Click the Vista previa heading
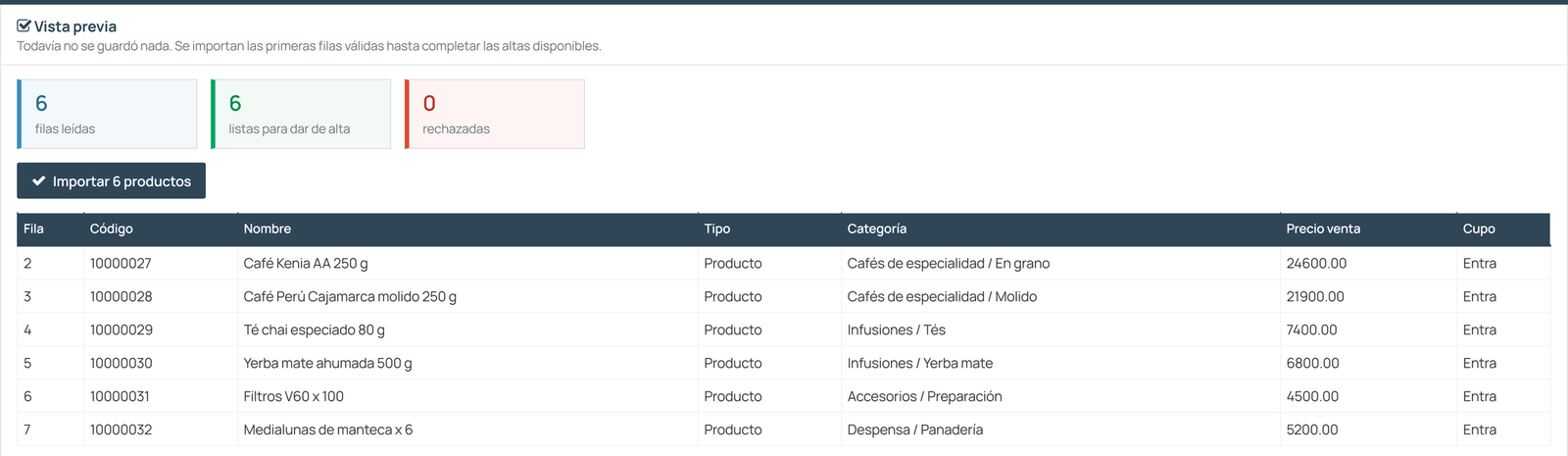The height and width of the screenshot is (456, 1568). [75, 26]
